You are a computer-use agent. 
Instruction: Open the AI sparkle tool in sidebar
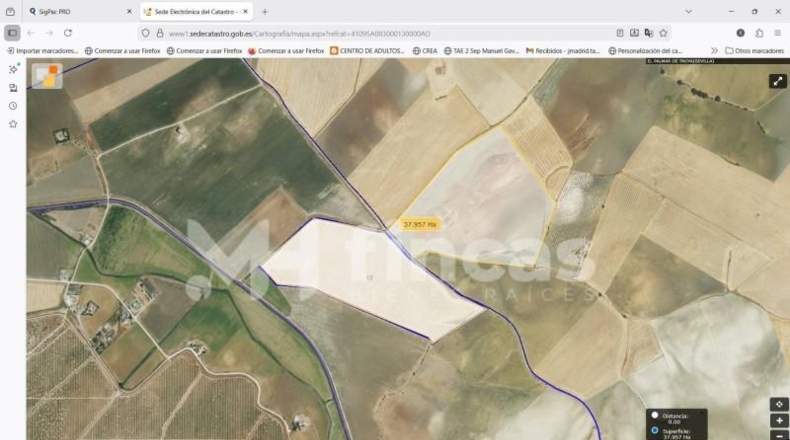point(13,69)
